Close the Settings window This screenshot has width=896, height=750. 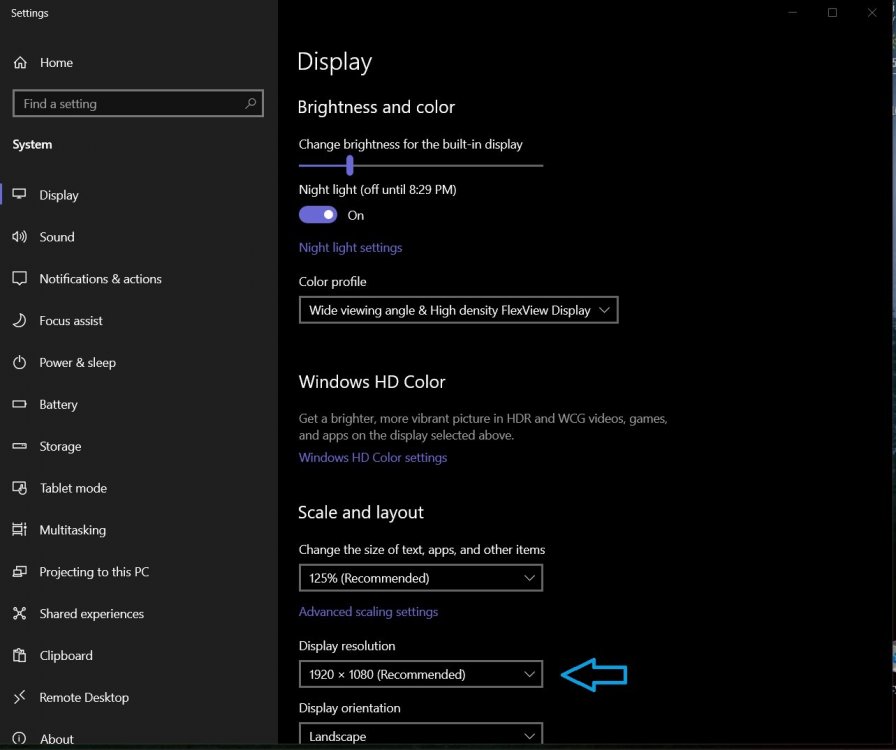pos(872,13)
